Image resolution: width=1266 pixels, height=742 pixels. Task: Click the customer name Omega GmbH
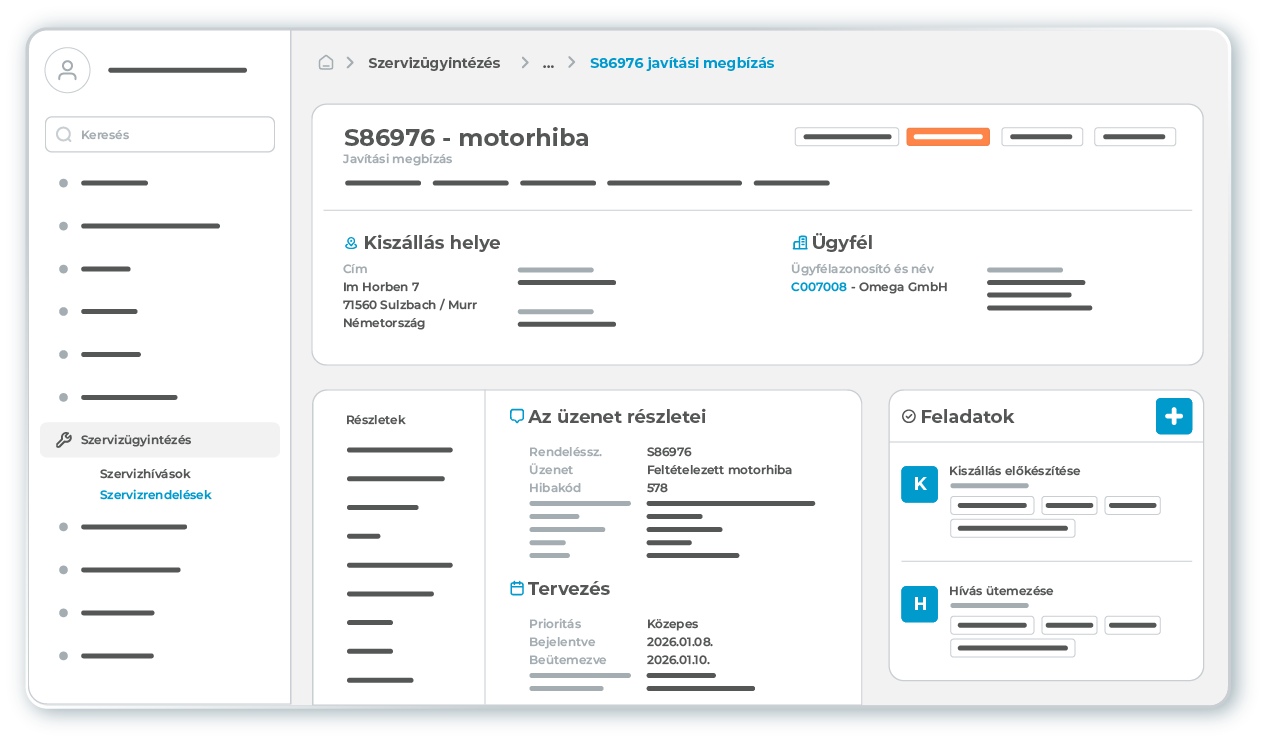903,287
